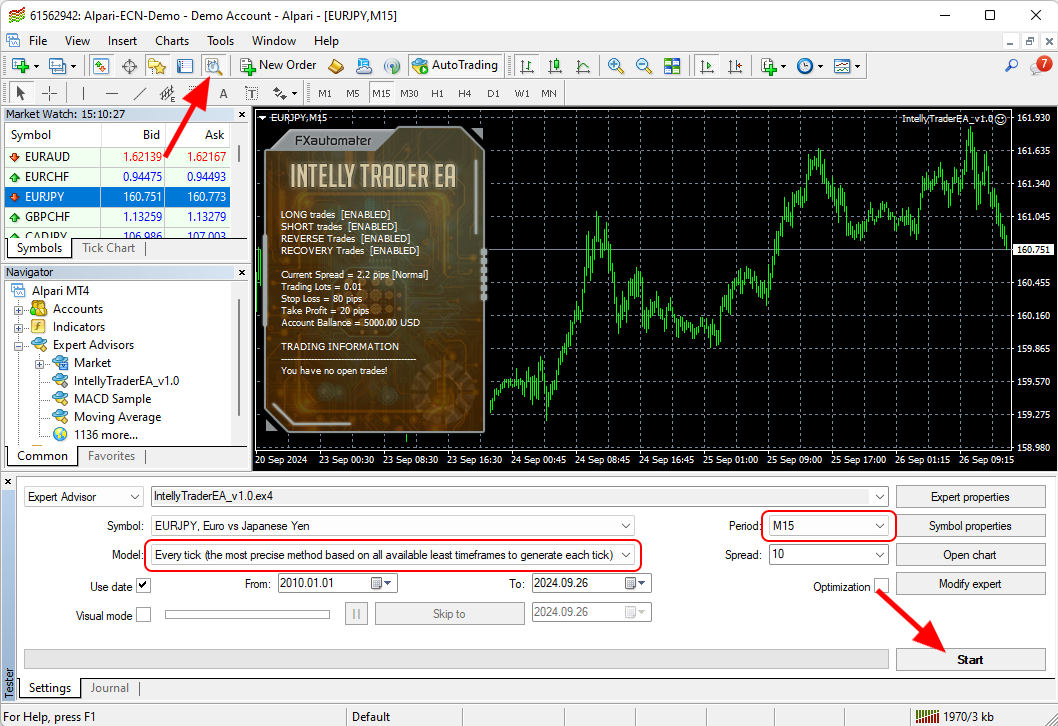This screenshot has height=726, width=1058.
Task: Open the Strategy Tester magnifier icon
Action: (x=213, y=65)
